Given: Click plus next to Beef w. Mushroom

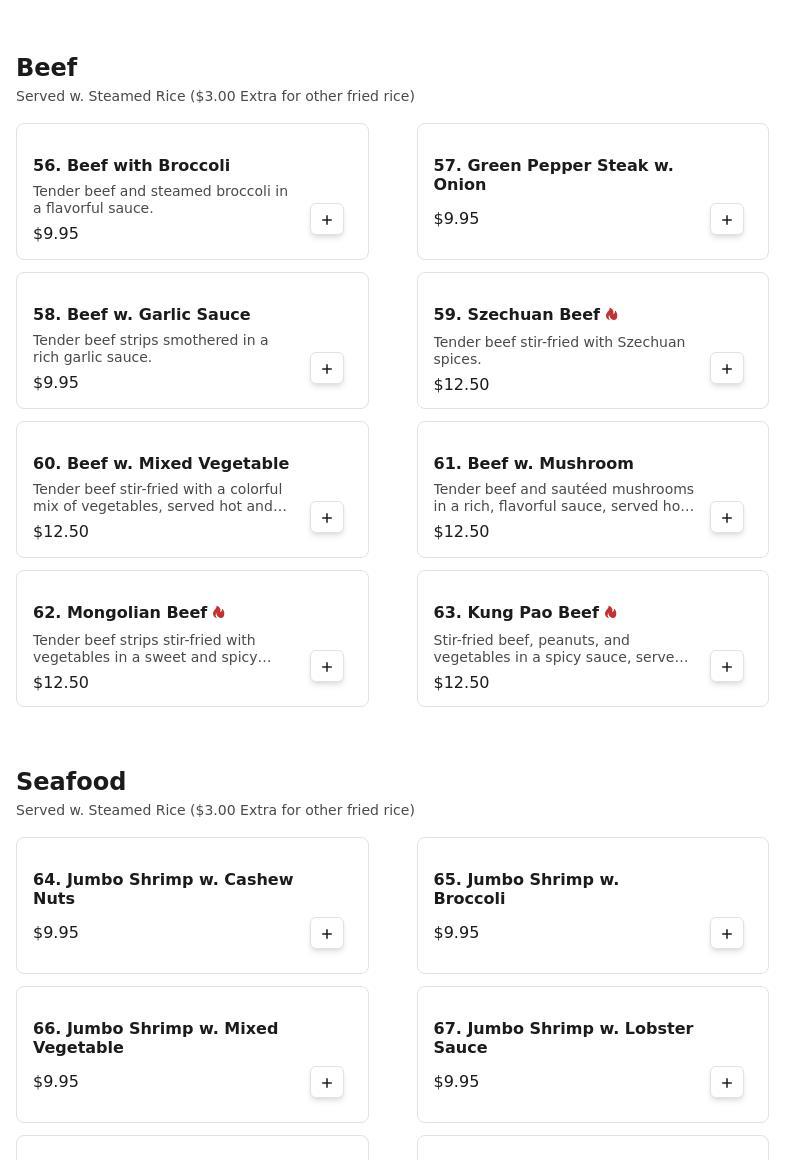Looking at the screenshot, I should pyautogui.click(x=727, y=518).
